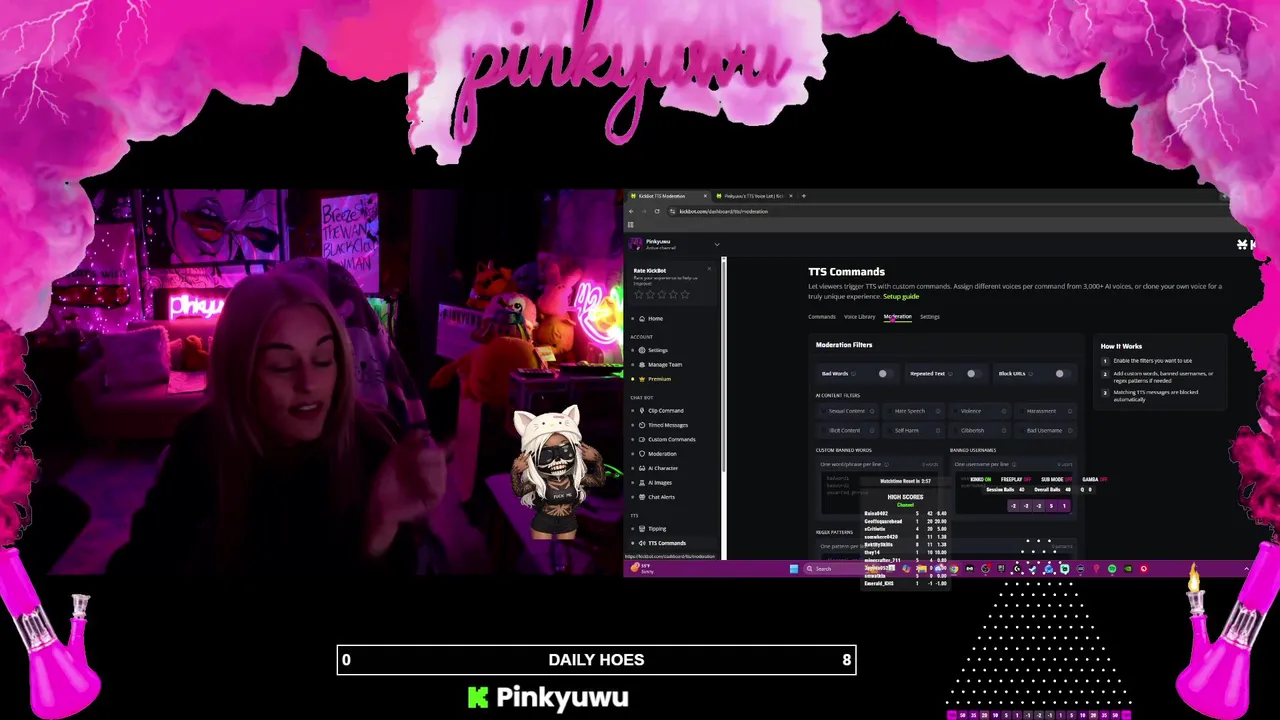Open Chrome from the taskbar
The image size is (1280, 720).
pos(953,569)
